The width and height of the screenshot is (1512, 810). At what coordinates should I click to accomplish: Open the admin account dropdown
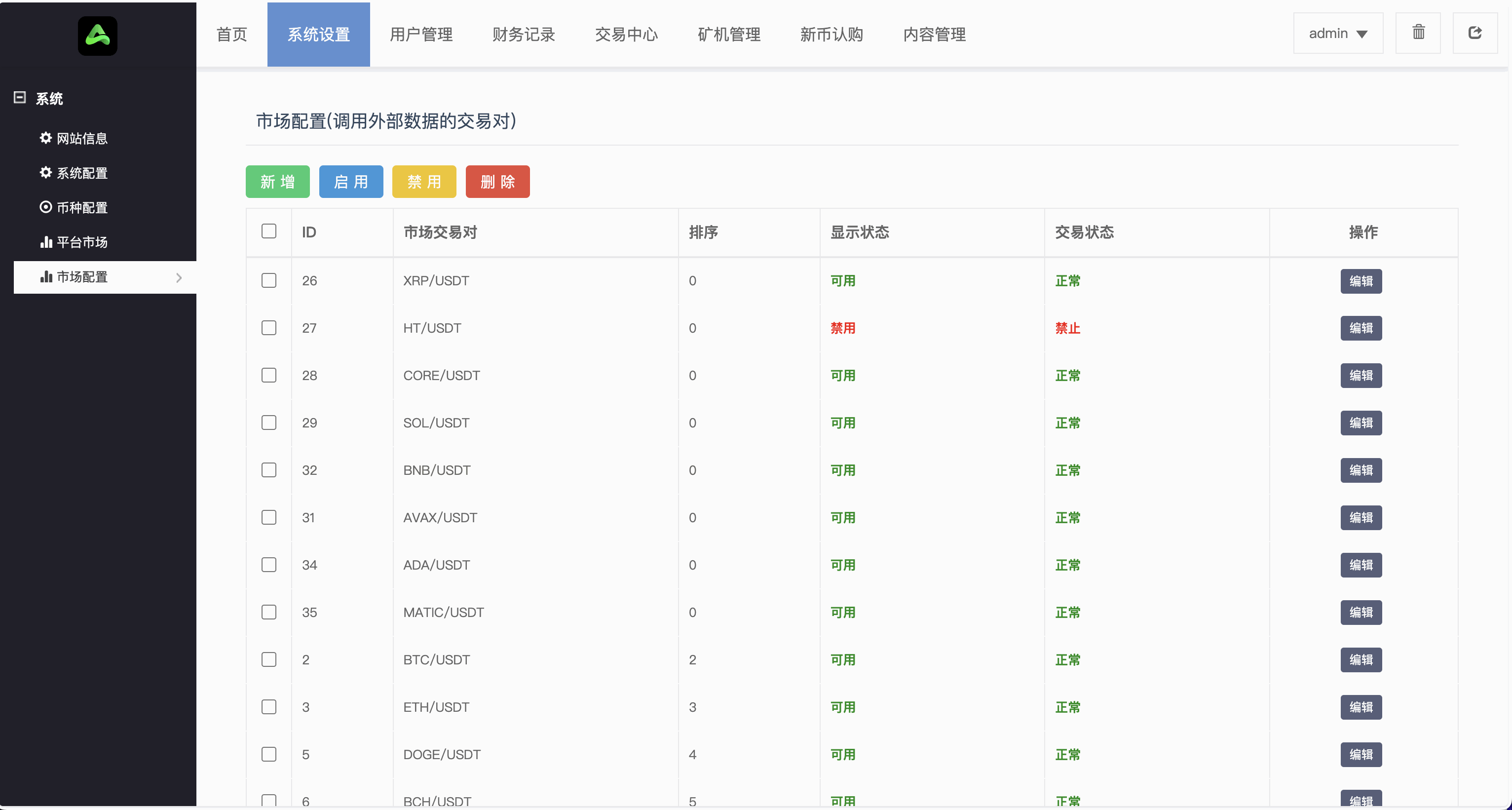click(x=1338, y=33)
